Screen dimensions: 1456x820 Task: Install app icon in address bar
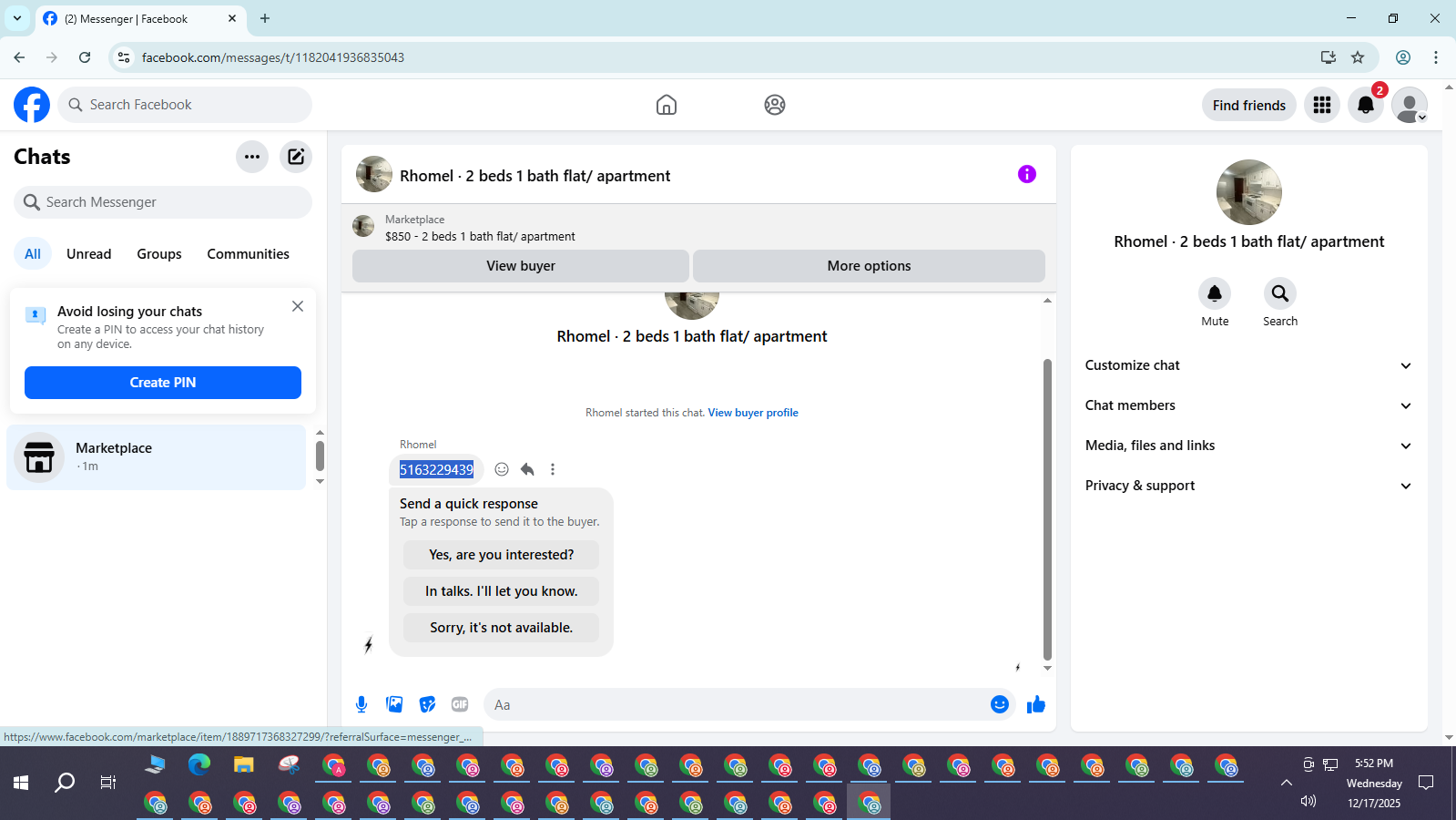pos(1329,57)
